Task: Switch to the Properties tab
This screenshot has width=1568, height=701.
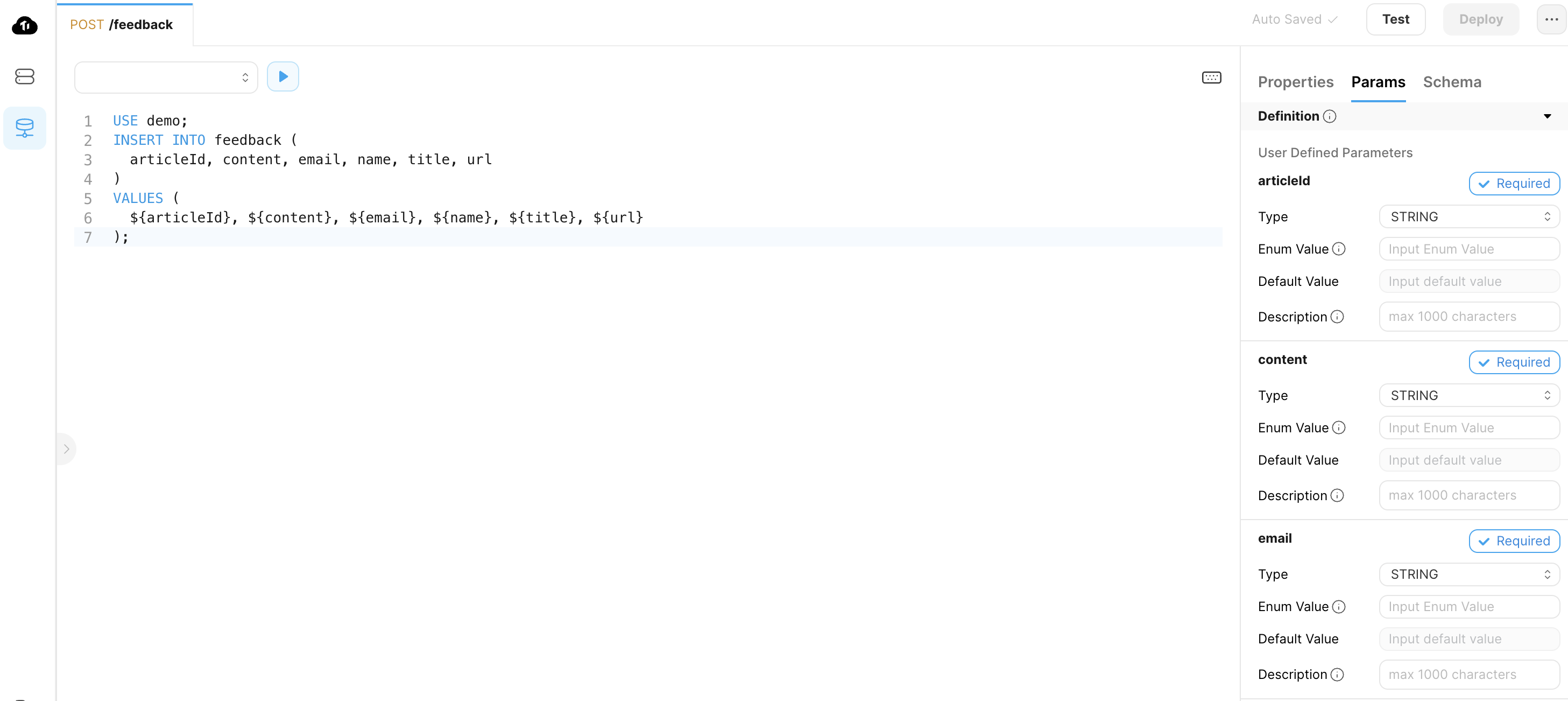Action: click(x=1295, y=82)
